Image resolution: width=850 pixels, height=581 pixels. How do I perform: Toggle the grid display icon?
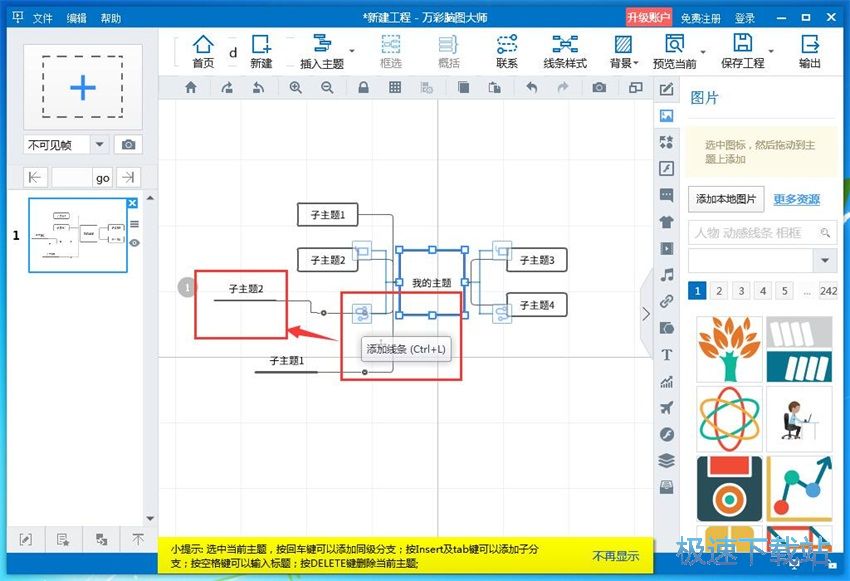click(x=395, y=87)
